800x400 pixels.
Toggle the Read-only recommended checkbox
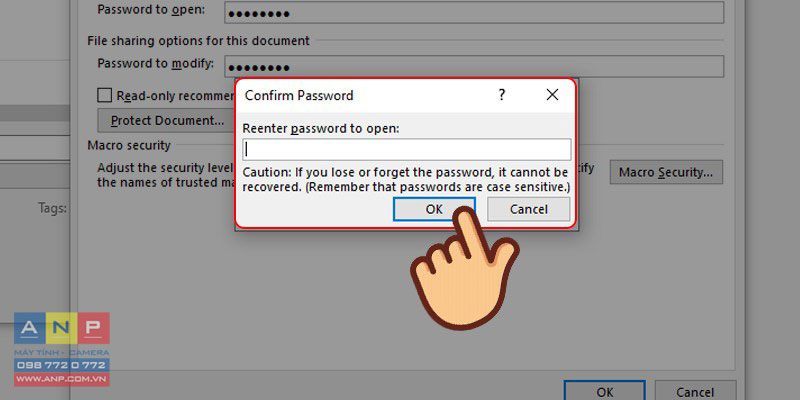click(105, 95)
